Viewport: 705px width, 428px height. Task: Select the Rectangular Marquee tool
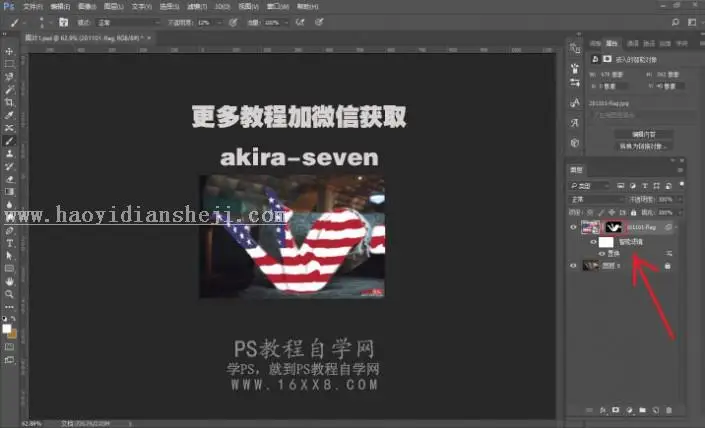(x=9, y=64)
